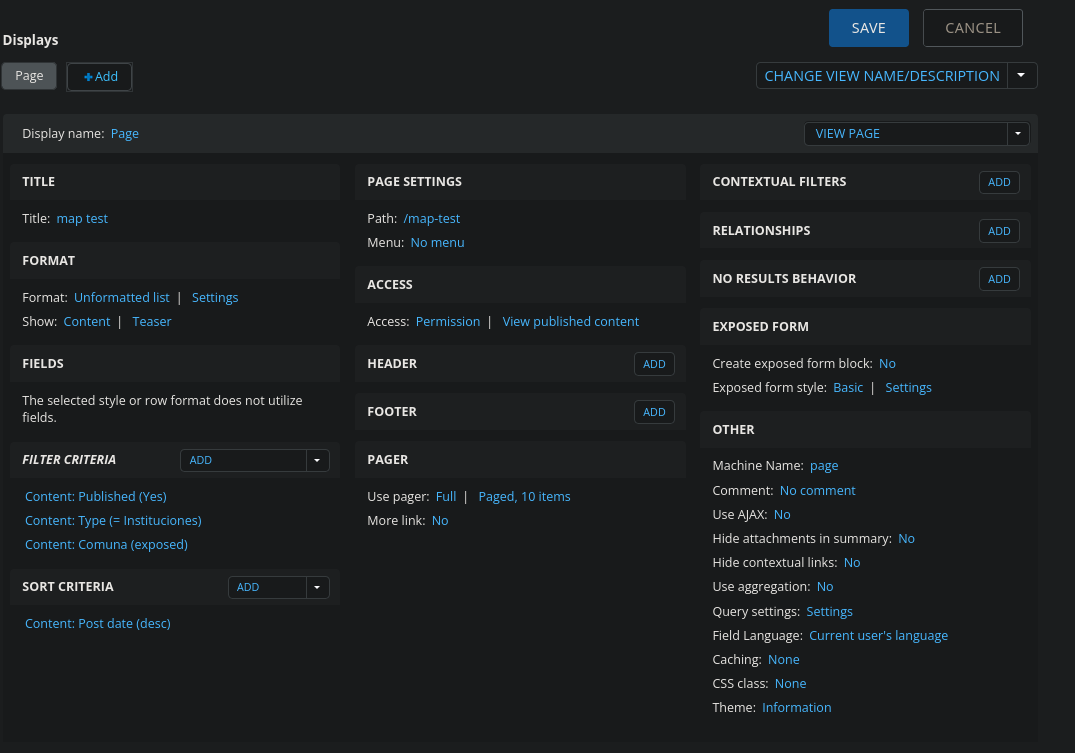Image resolution: width=1075 pixels, height=753 pixels.
Task: Add a Footer element
Action: tap(654, 412)
